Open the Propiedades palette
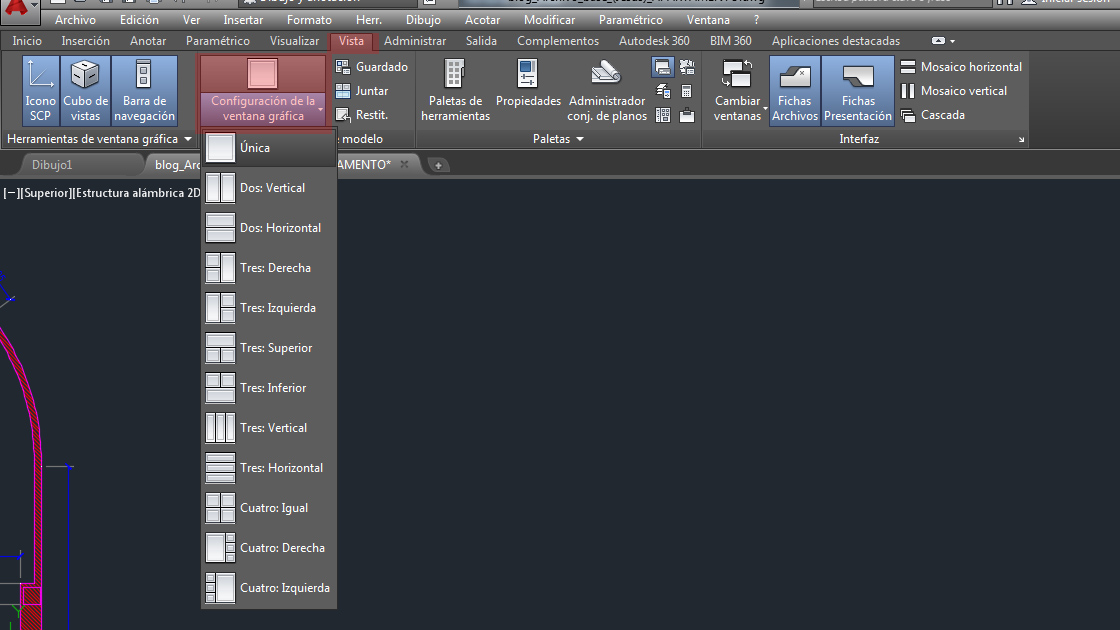Image resolution: width=1120 pixels, height=630 pixels. coord(528,86)
